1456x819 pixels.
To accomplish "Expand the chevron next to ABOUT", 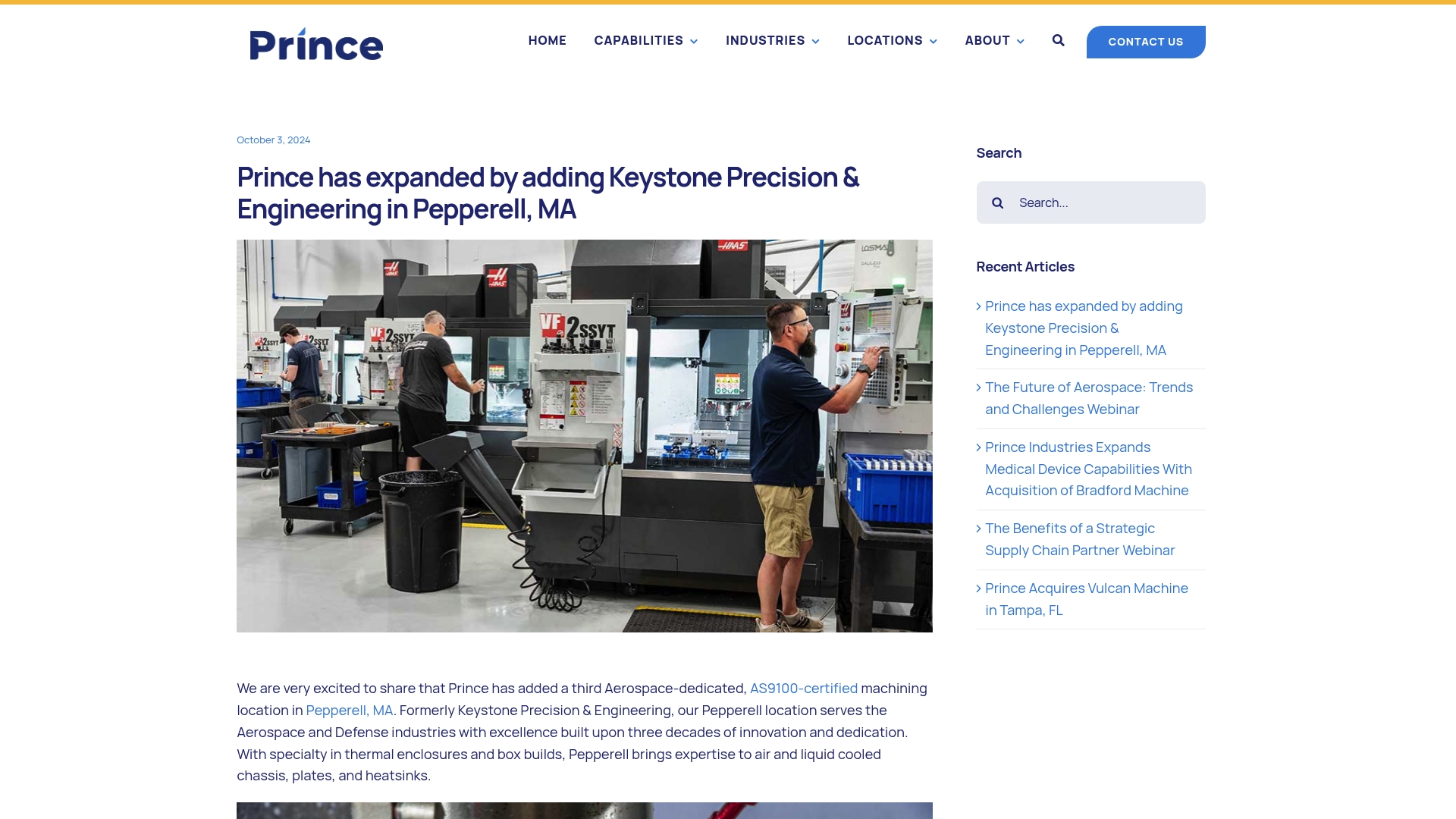I will click(1020, 41).
